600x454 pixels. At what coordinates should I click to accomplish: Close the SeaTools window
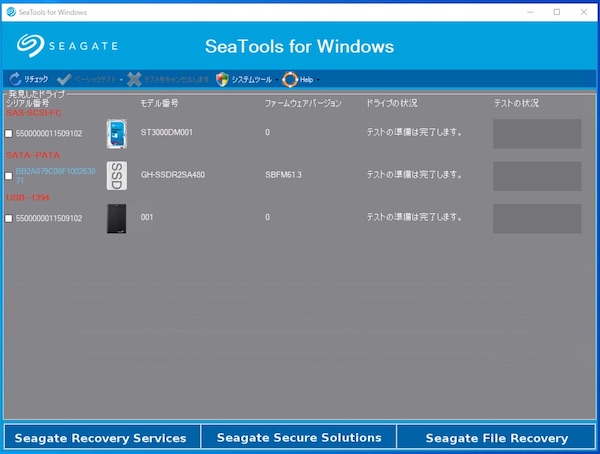pos(584,12)
